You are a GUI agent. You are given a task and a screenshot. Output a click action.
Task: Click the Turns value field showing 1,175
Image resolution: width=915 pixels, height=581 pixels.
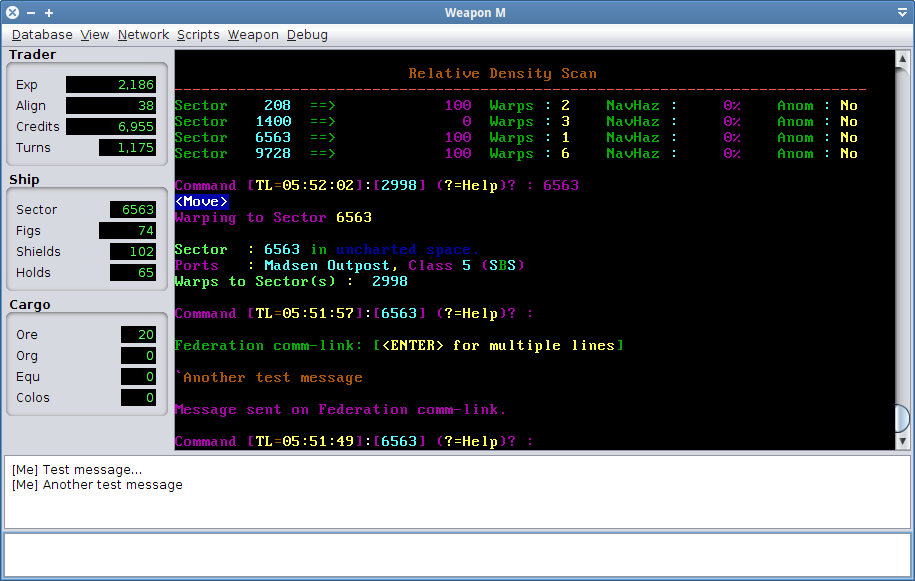(127, 148)
